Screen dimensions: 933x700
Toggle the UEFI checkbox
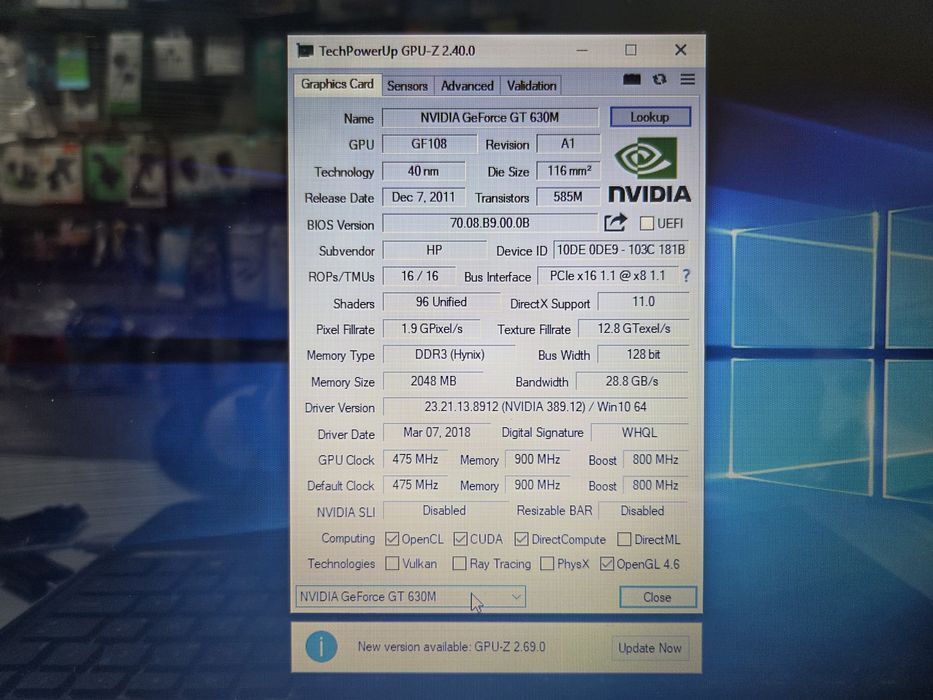[646, 223]
